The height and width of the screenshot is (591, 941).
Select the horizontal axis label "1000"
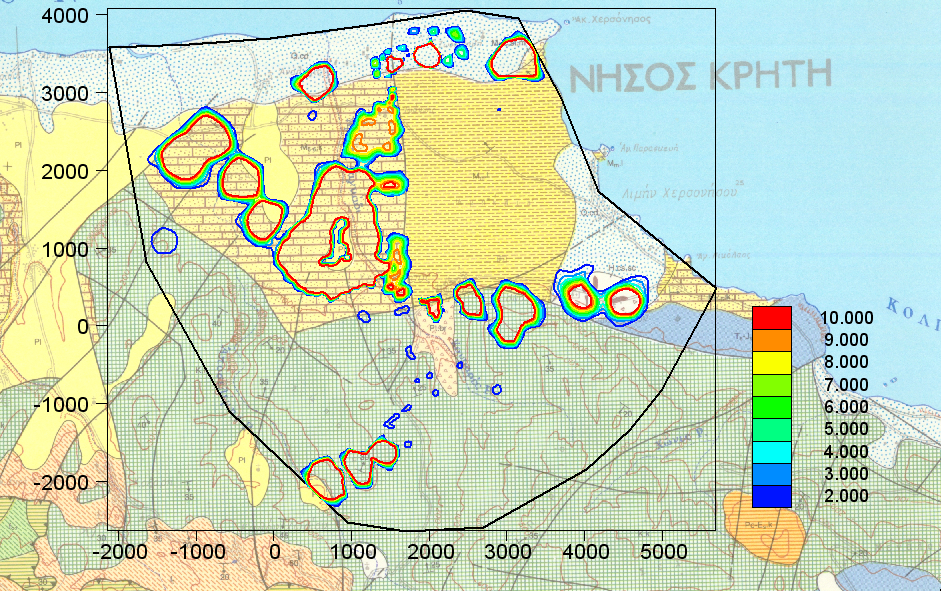pyautogui.click(x=352, y=551)
